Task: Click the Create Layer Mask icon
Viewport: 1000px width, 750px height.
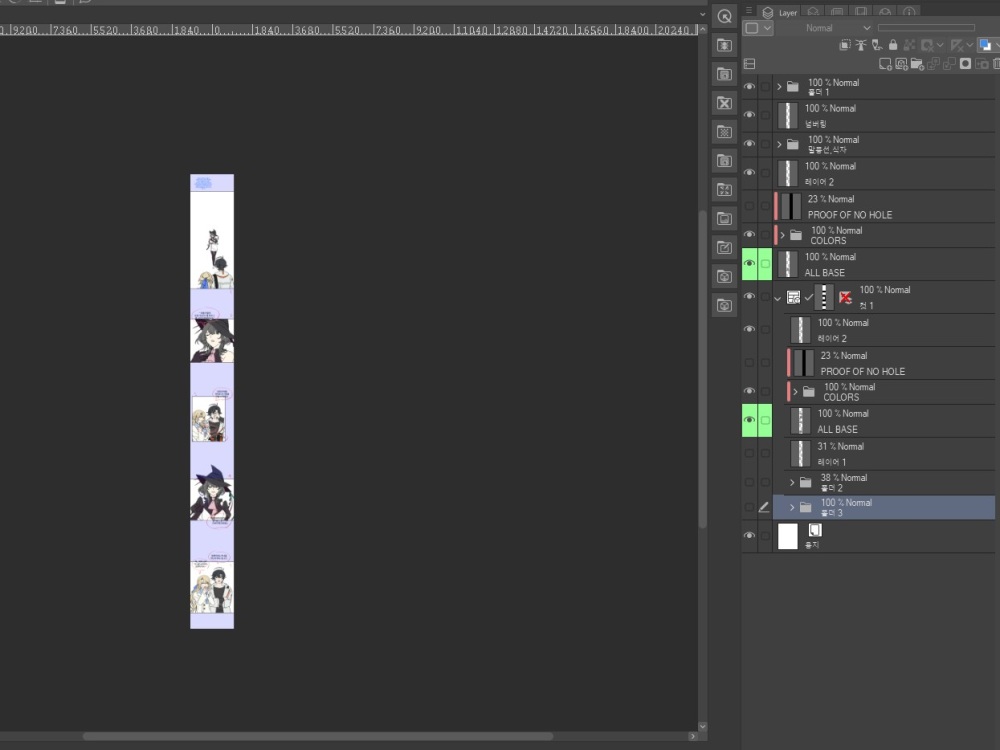Action: pyautogui.click(x=966, y=64)
